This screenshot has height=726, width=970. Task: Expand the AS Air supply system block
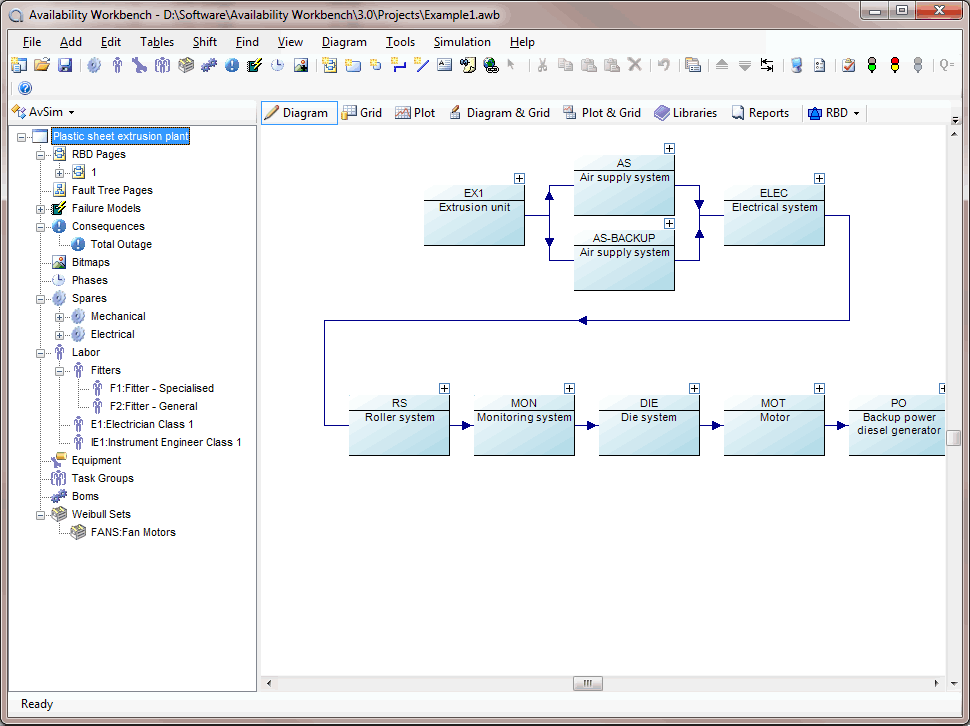669,147
